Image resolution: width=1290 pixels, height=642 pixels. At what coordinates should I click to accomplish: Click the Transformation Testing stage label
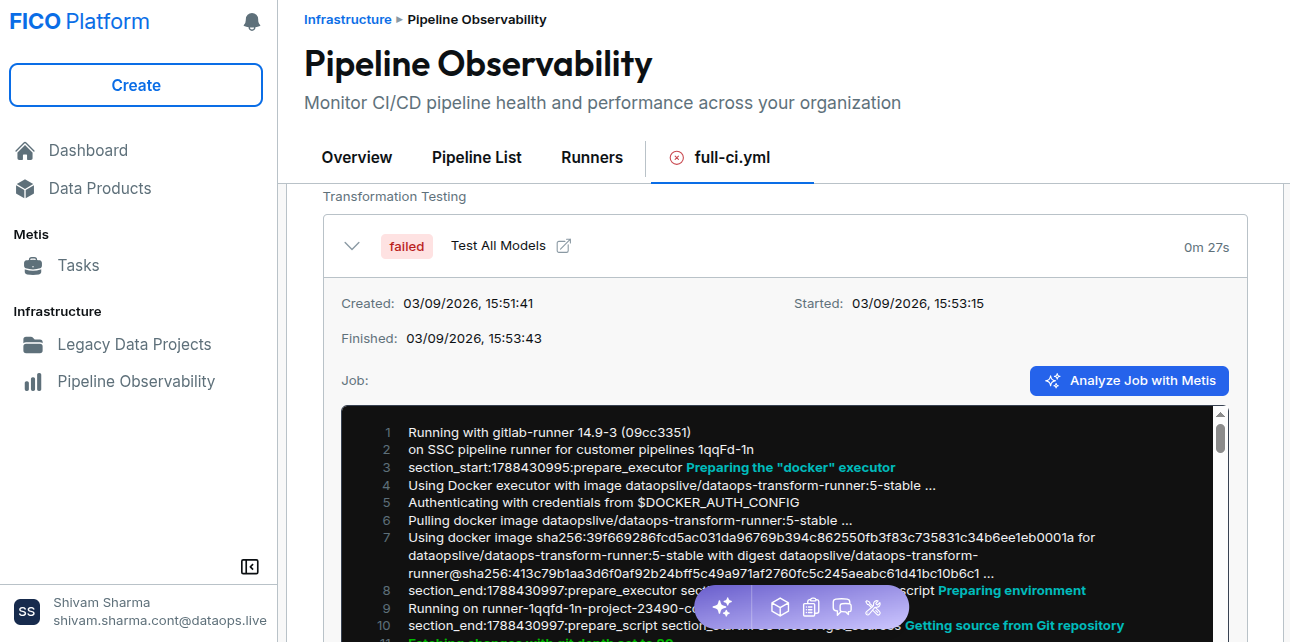tap(394, 197)
